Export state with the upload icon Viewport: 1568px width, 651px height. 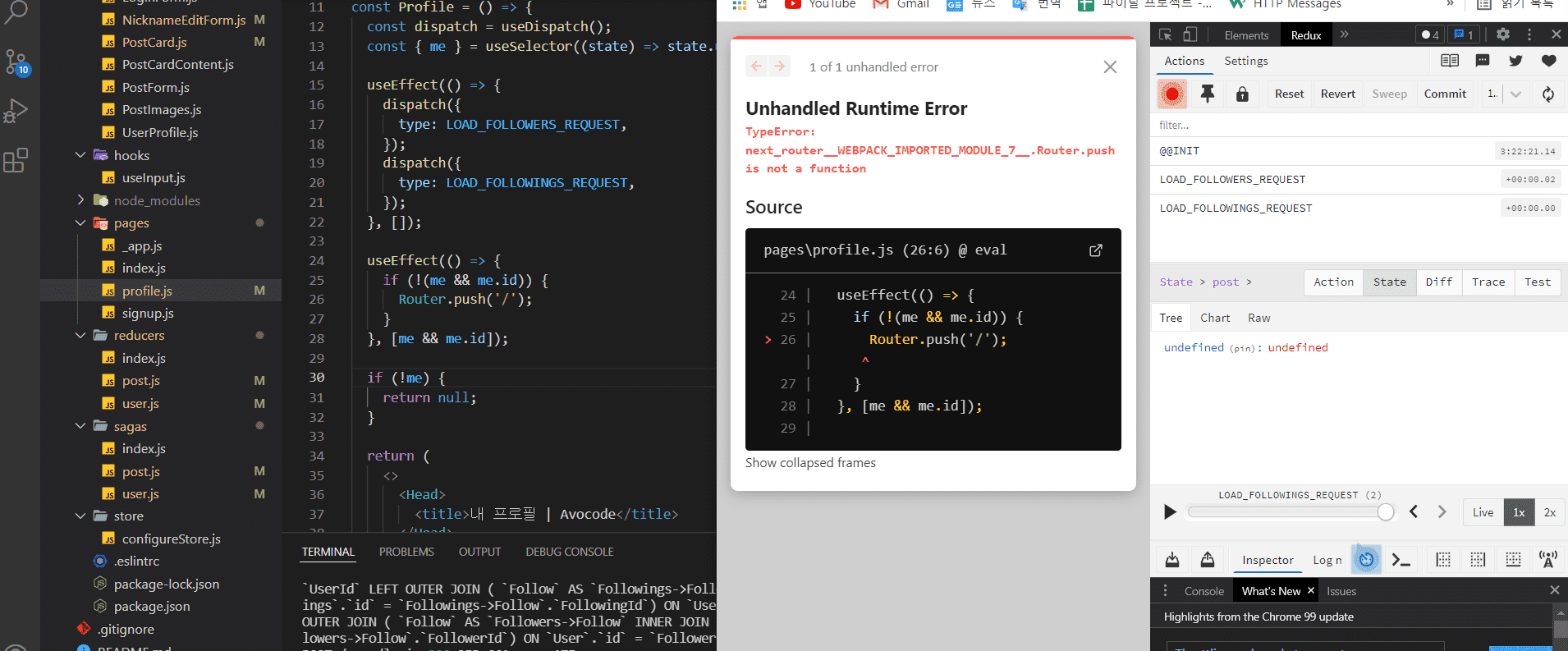click(1208, 560)
